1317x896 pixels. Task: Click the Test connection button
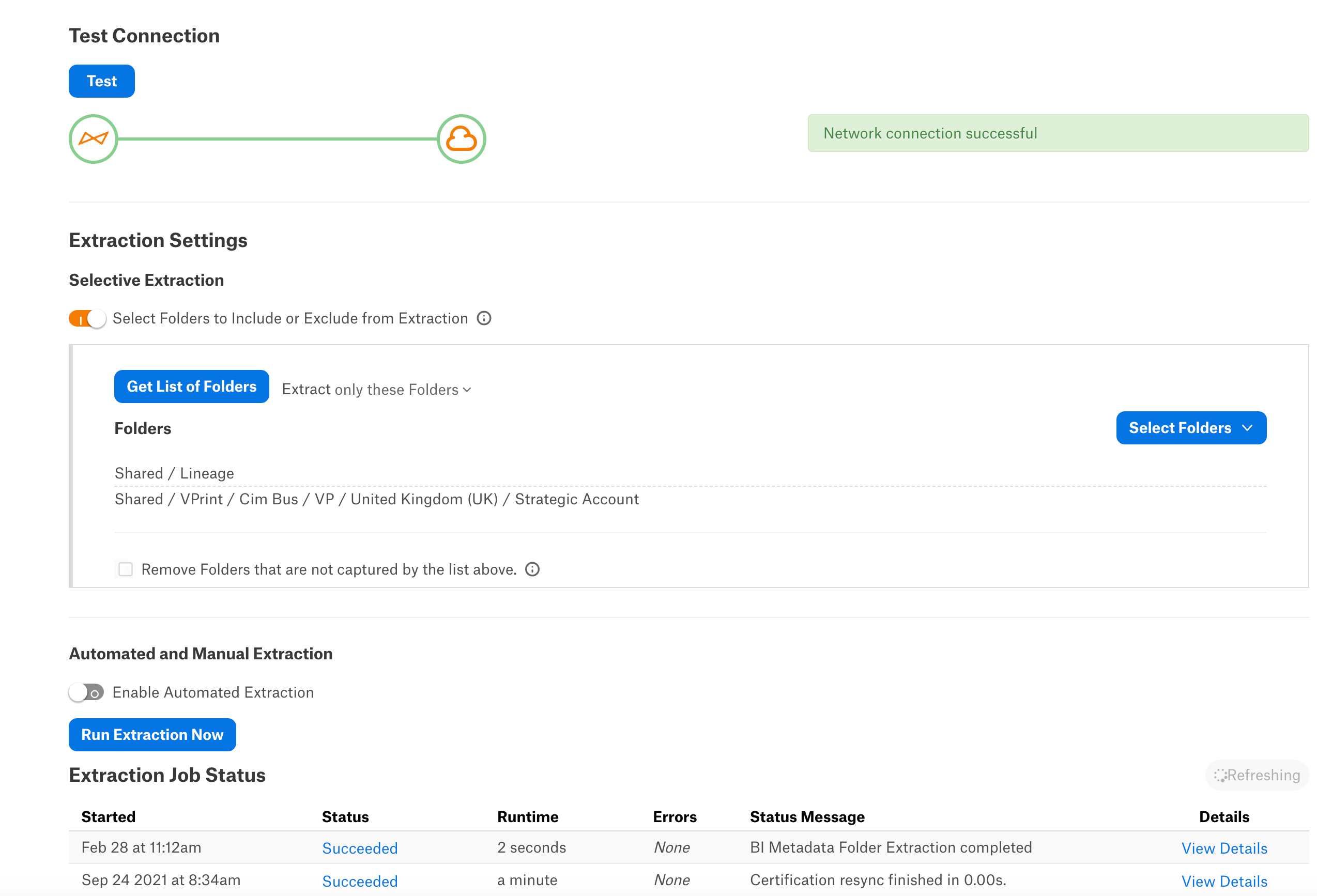(x=101, y=81)
